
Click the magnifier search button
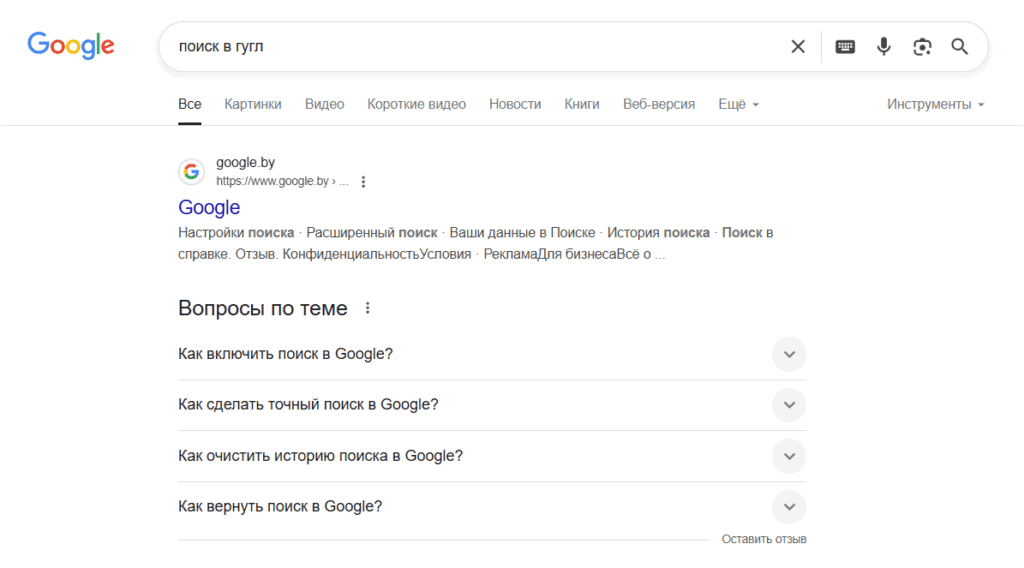click(959, 46)
